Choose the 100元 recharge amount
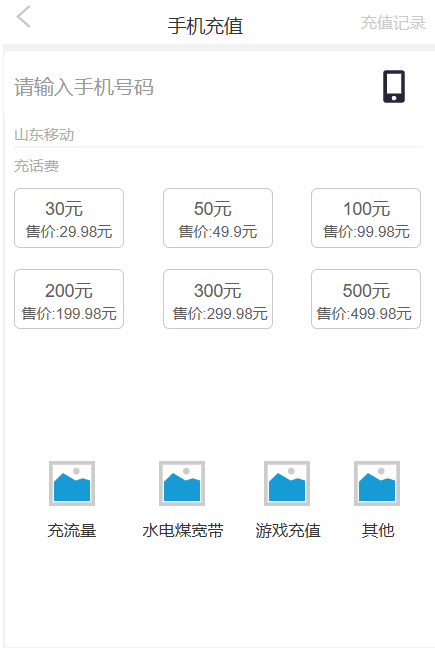This screenshot has height=655, width=435. click(366, 218)
